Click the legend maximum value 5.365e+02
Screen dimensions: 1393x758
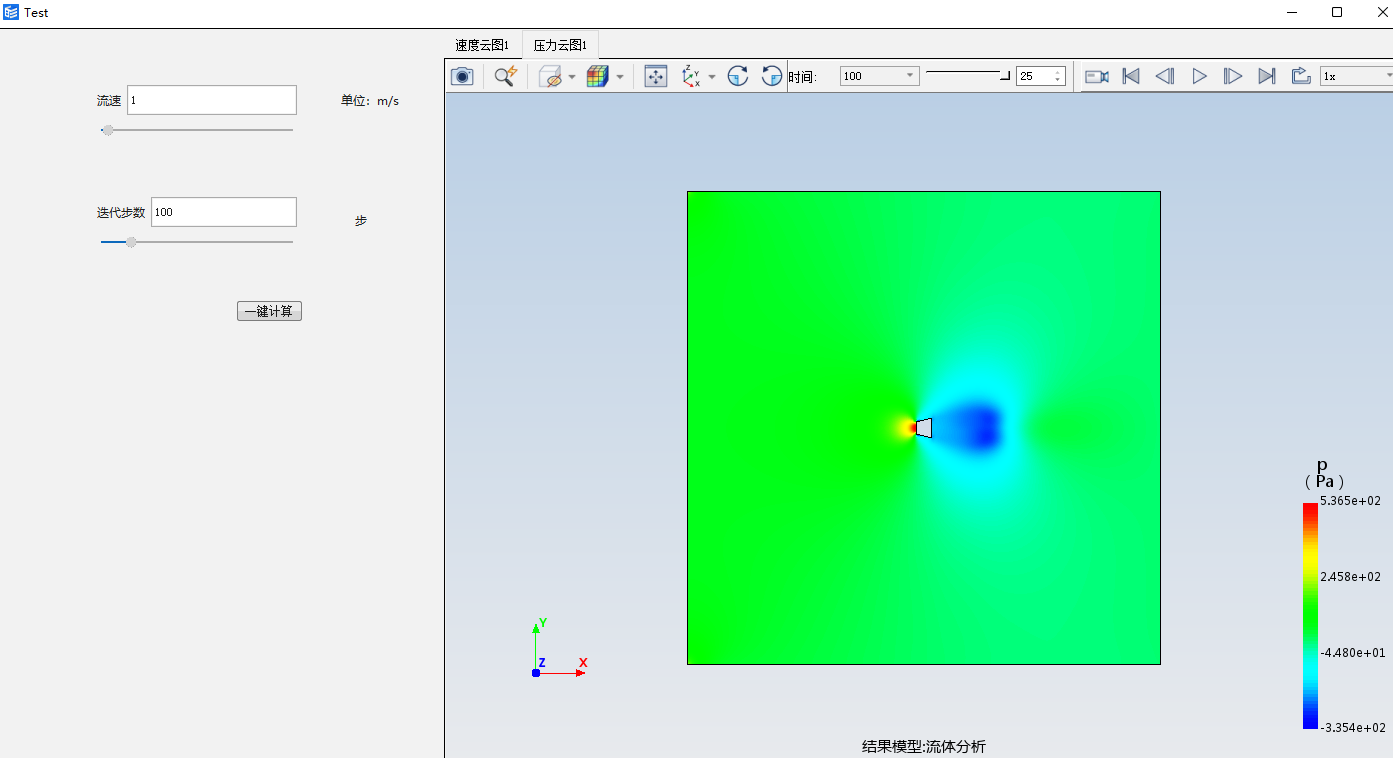(x=1350, y=501)
